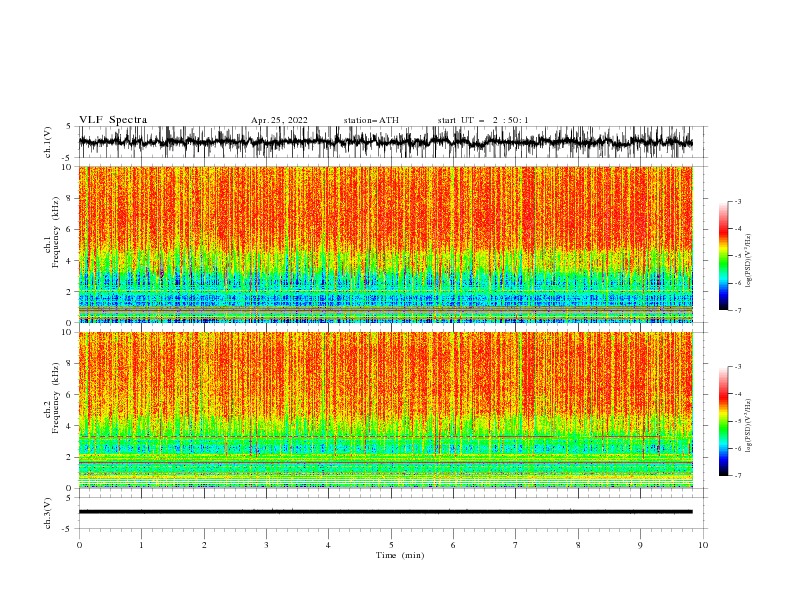The height and width of the screenshot is (612, 792).
Task: Click the "8" kHz tick of ch.2 frequency axis
Action: 70,364
